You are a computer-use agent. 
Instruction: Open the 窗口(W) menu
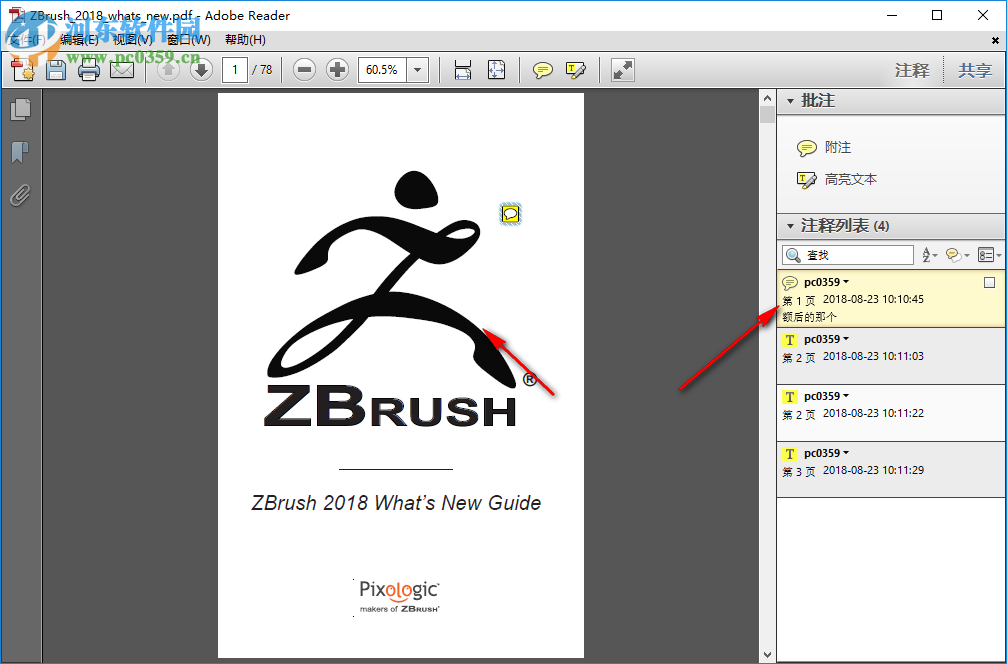(189, 40)
